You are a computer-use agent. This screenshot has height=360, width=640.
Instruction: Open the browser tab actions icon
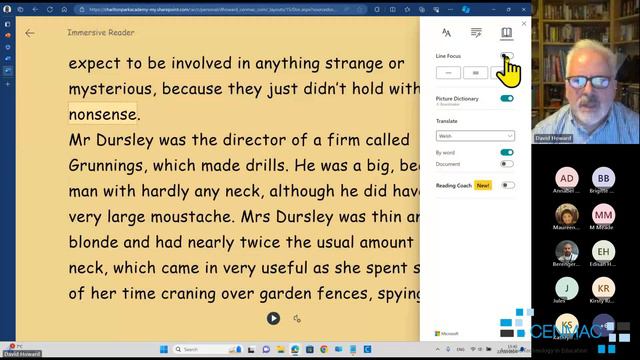(20, 9)
